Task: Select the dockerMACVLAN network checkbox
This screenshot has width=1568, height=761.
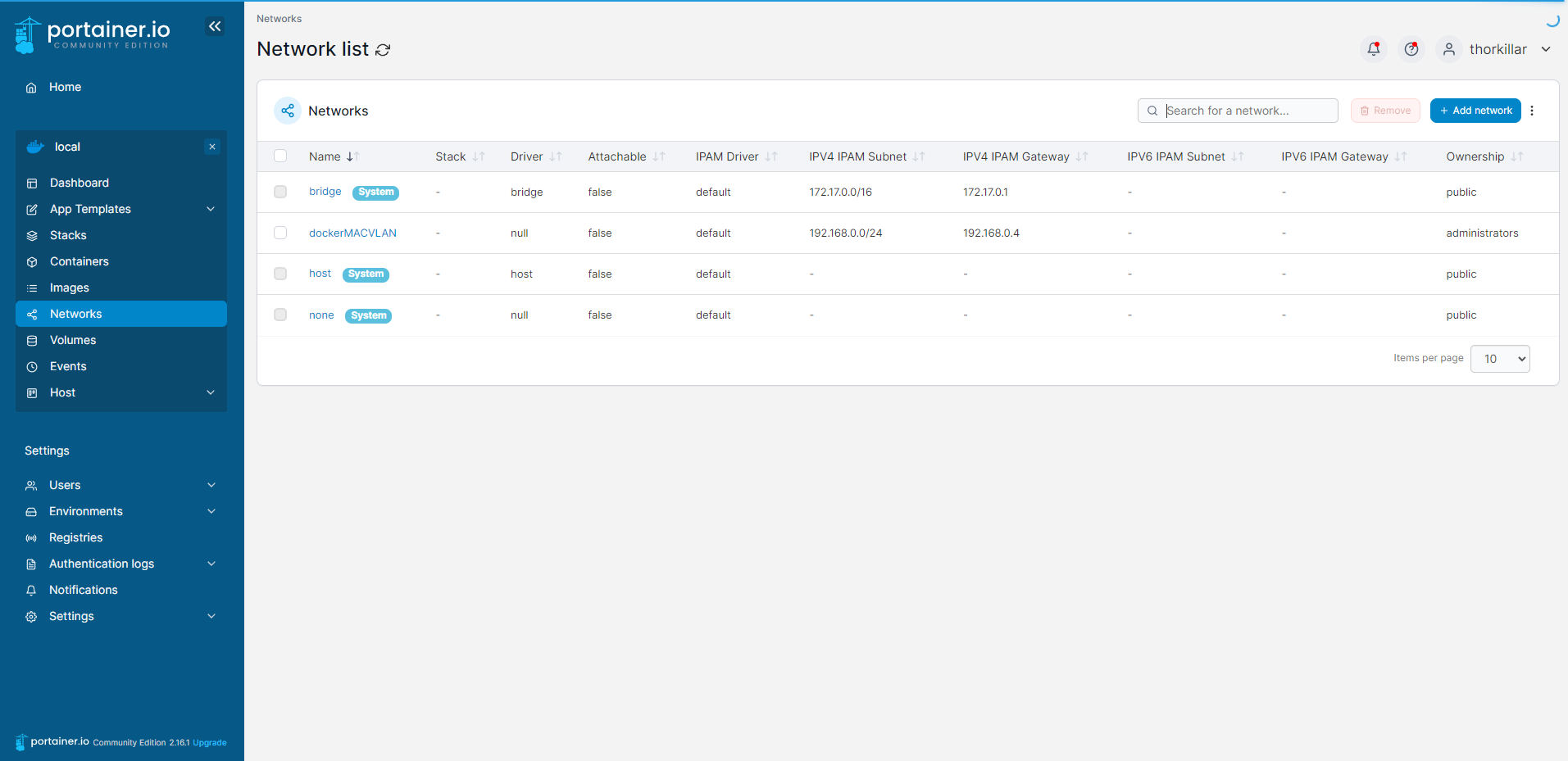Action: pos(280,233)
